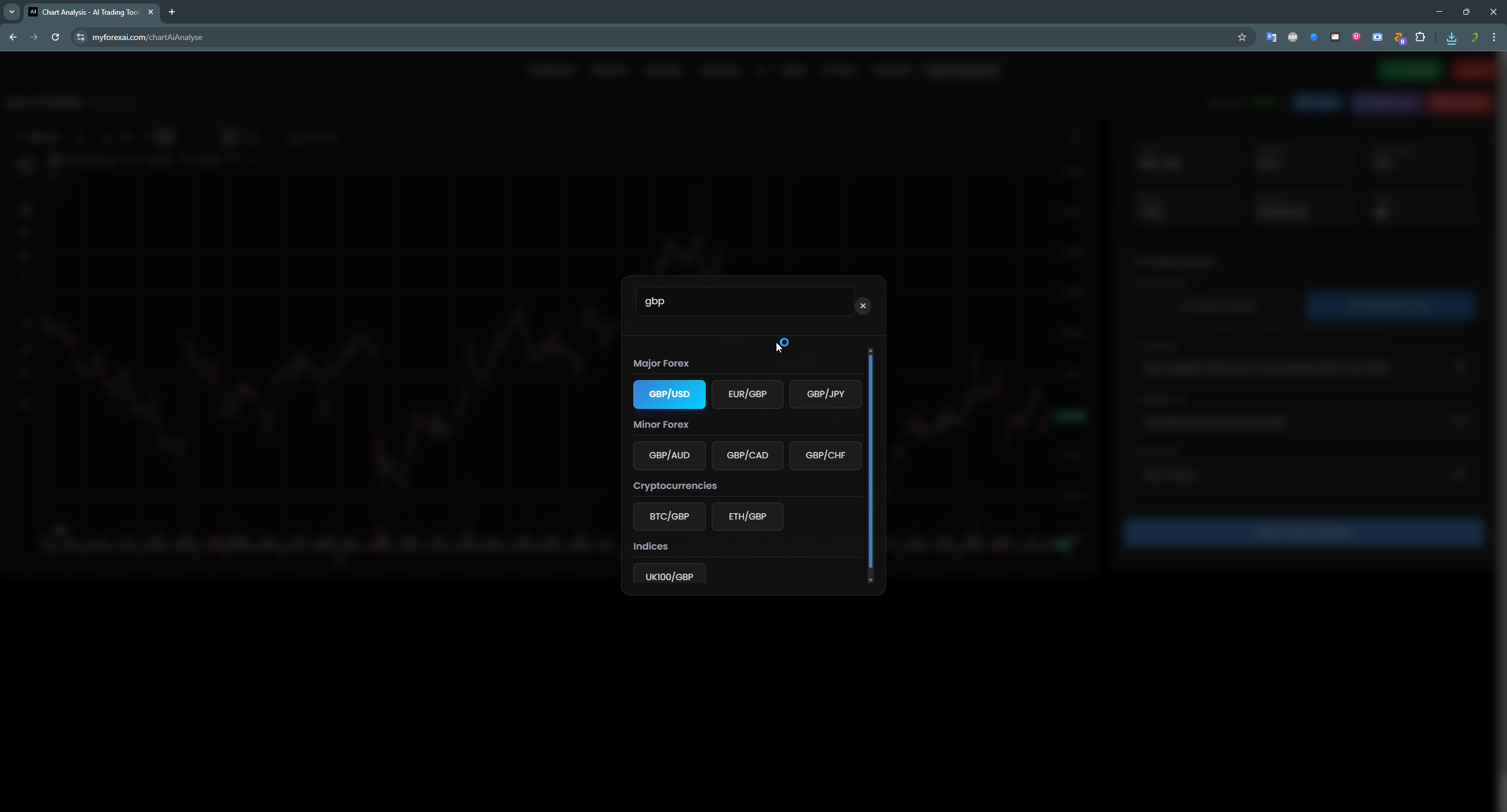Reload the page
The image size is (1507, 812).
coord(55,37)
